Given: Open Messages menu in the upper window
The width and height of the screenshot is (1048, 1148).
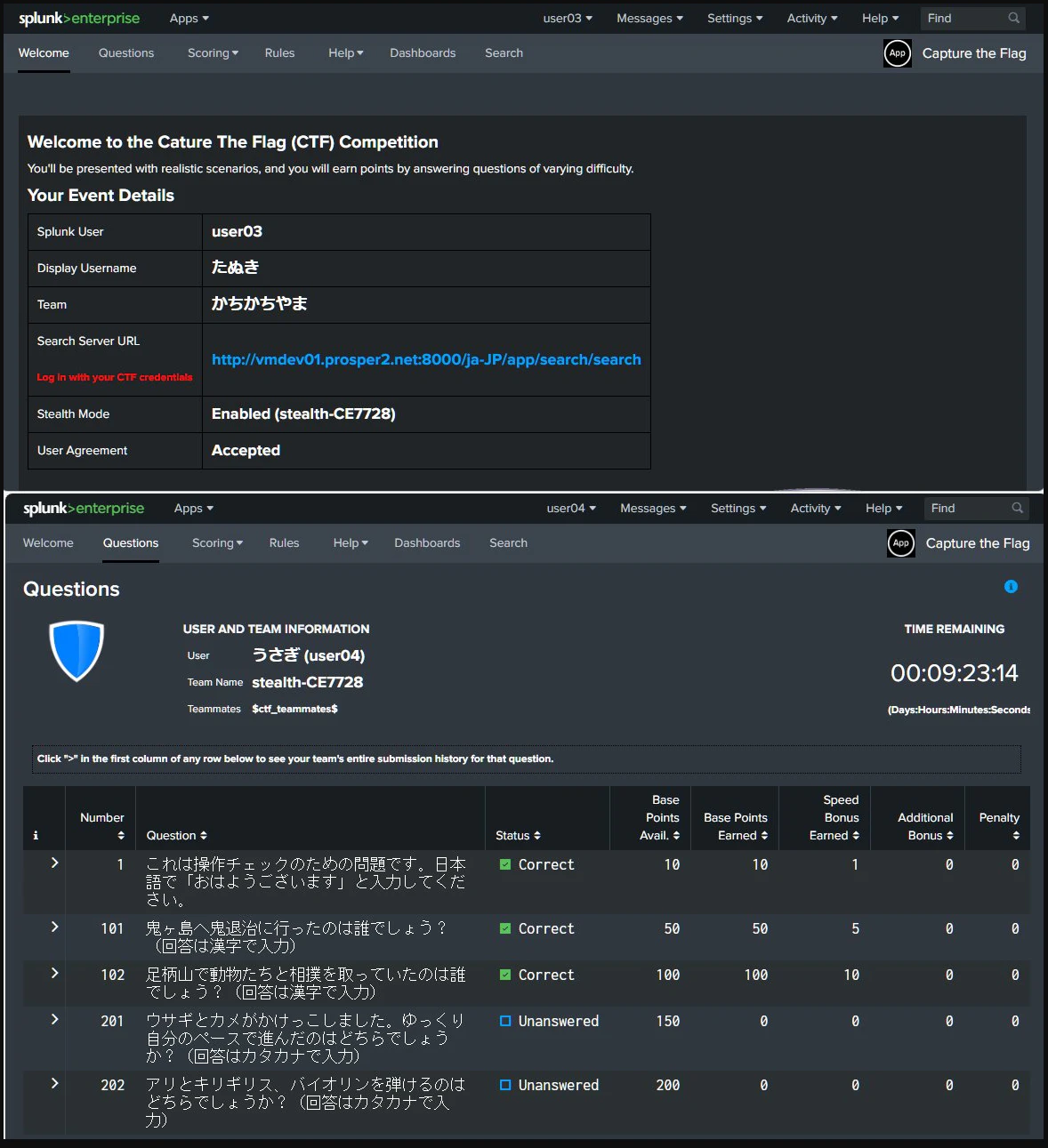Looking at the screenshot, I should pos(649,18).
